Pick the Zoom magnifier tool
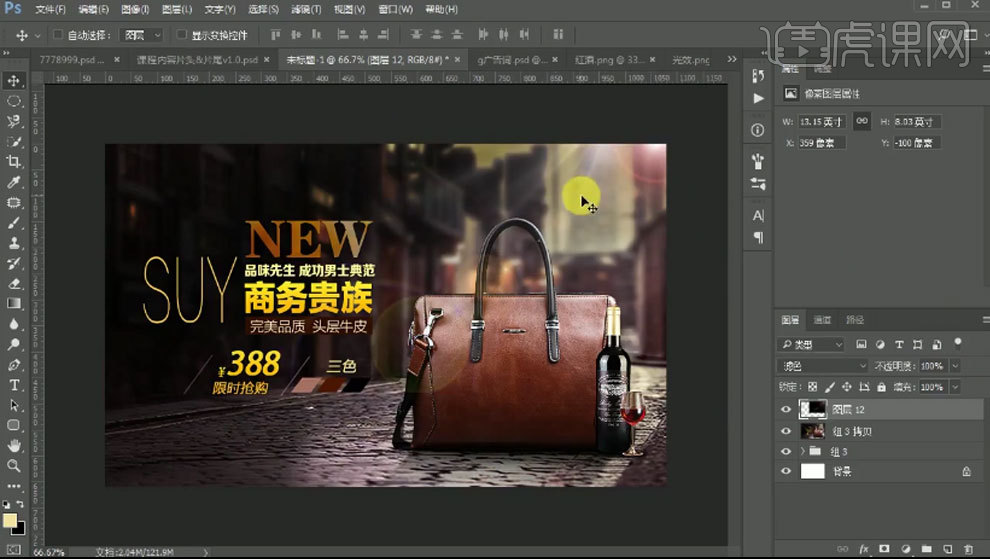The width and height of the screenshot is (990, 559). (x=14, y=466)
